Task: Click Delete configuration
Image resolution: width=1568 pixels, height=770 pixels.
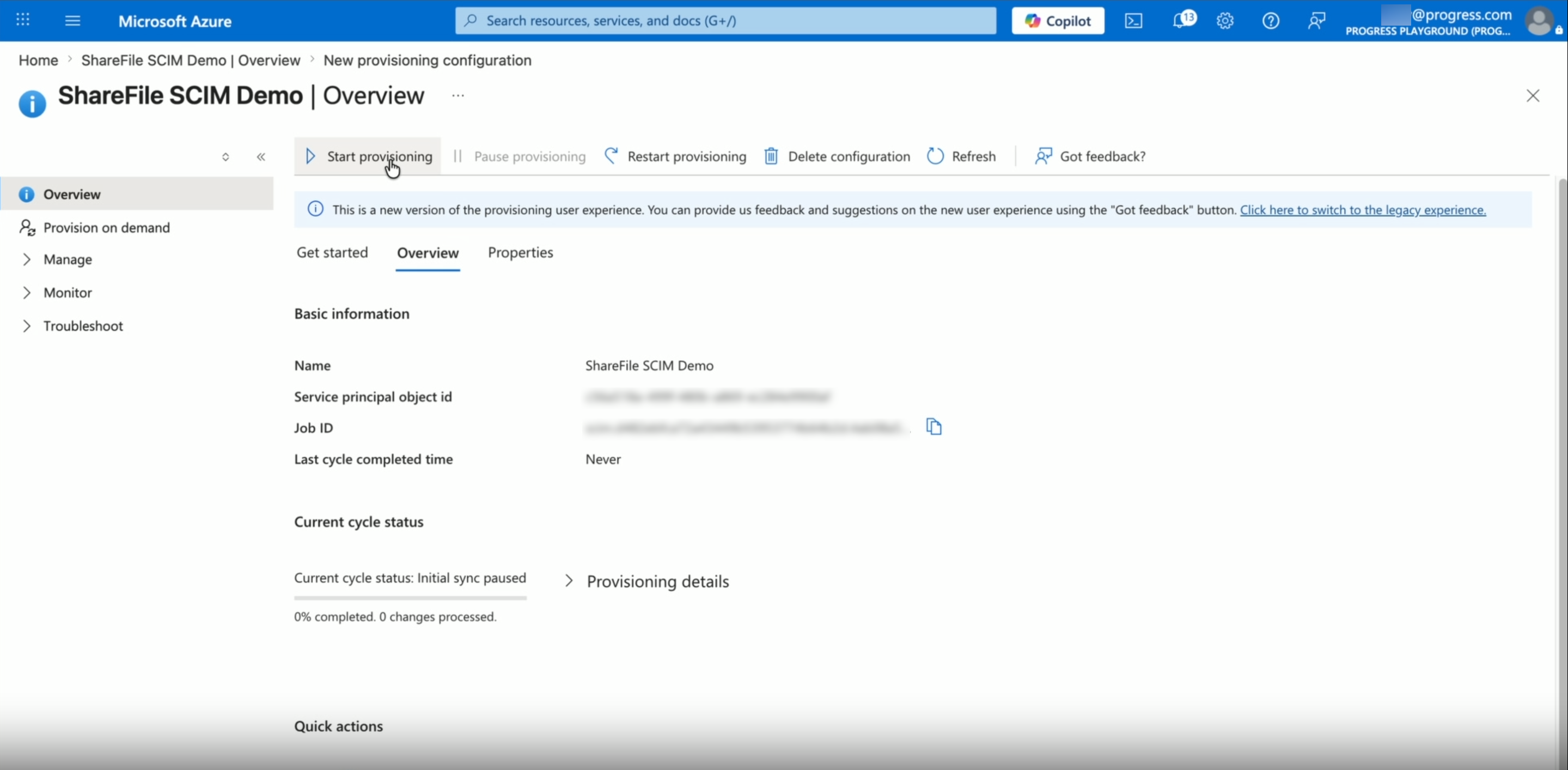Action: pyautogui.click(x=838, y=156)
